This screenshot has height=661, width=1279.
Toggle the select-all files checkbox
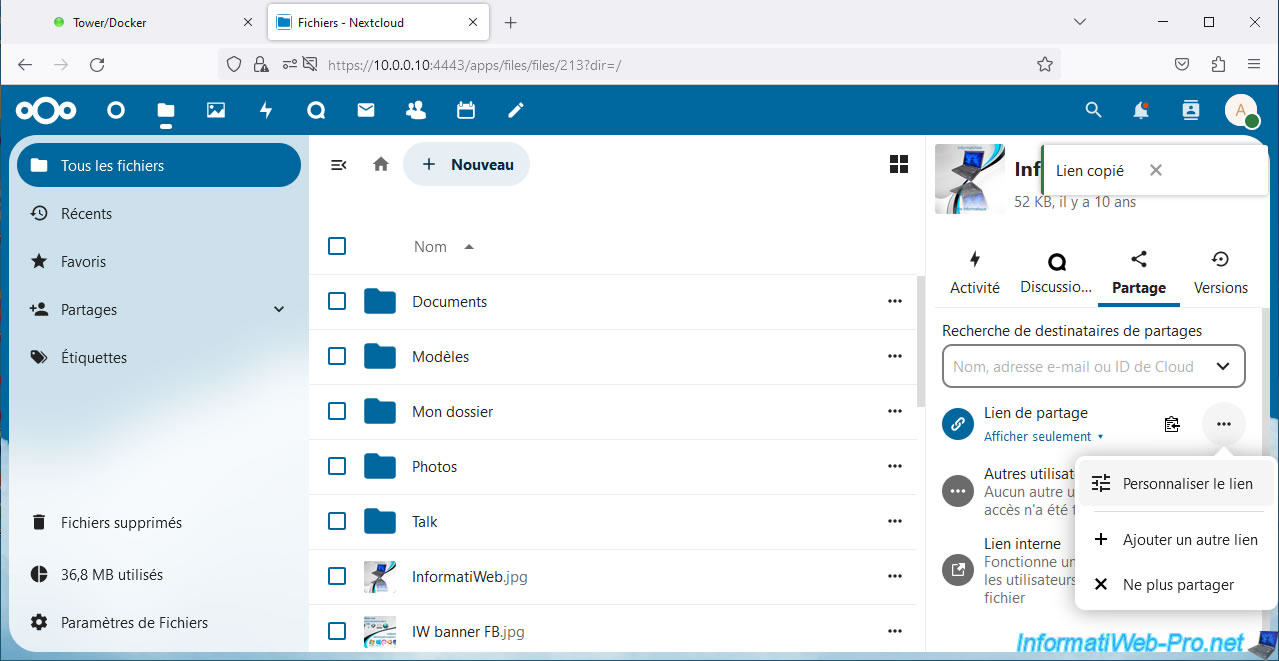pyautogui.click(x=337, y=246)
